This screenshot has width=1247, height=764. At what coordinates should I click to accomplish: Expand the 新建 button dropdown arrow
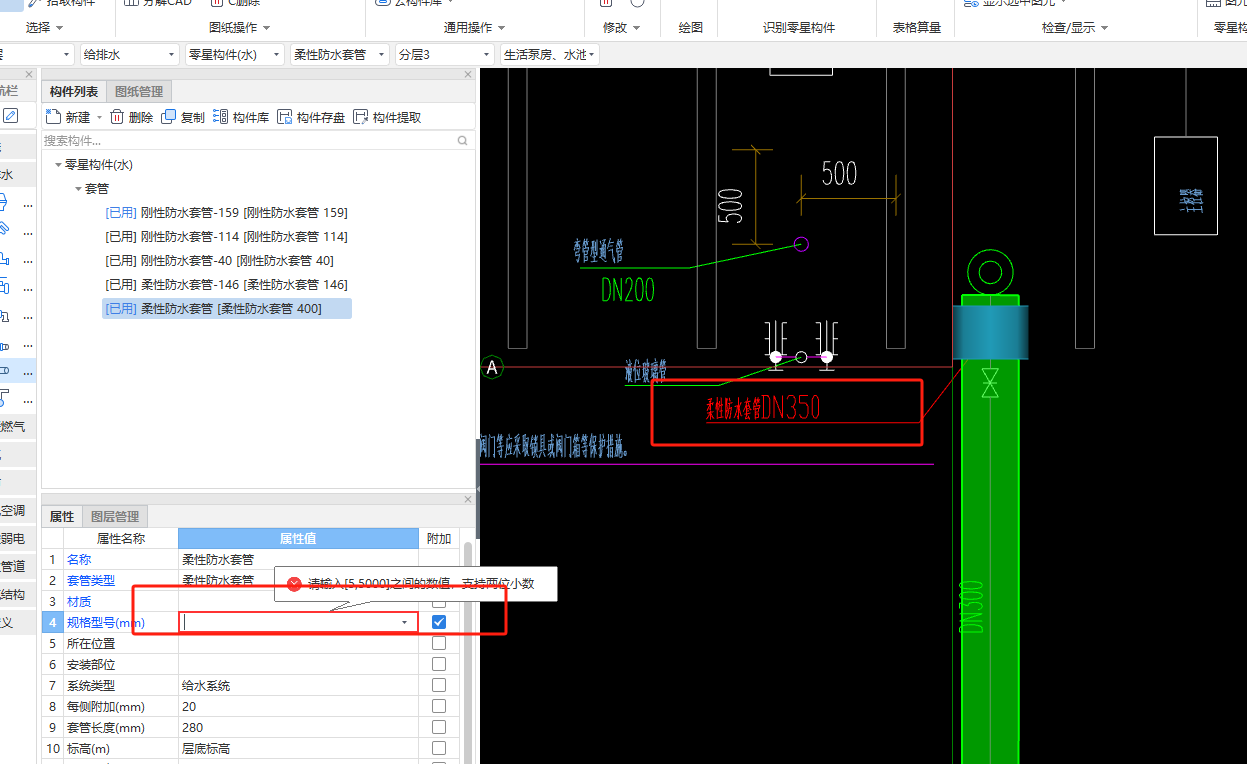coord(97,118)
